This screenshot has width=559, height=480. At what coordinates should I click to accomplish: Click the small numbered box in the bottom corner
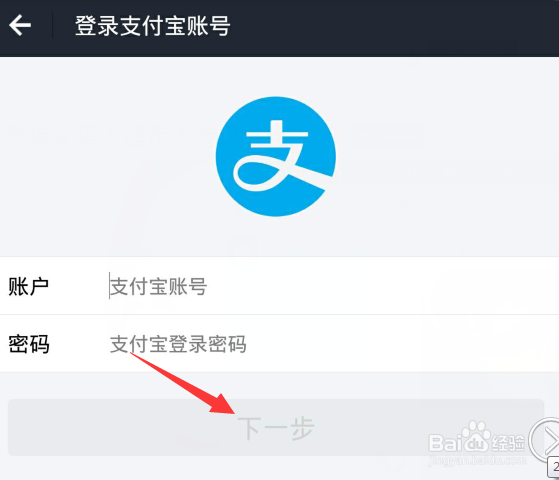tap(554, 468)
